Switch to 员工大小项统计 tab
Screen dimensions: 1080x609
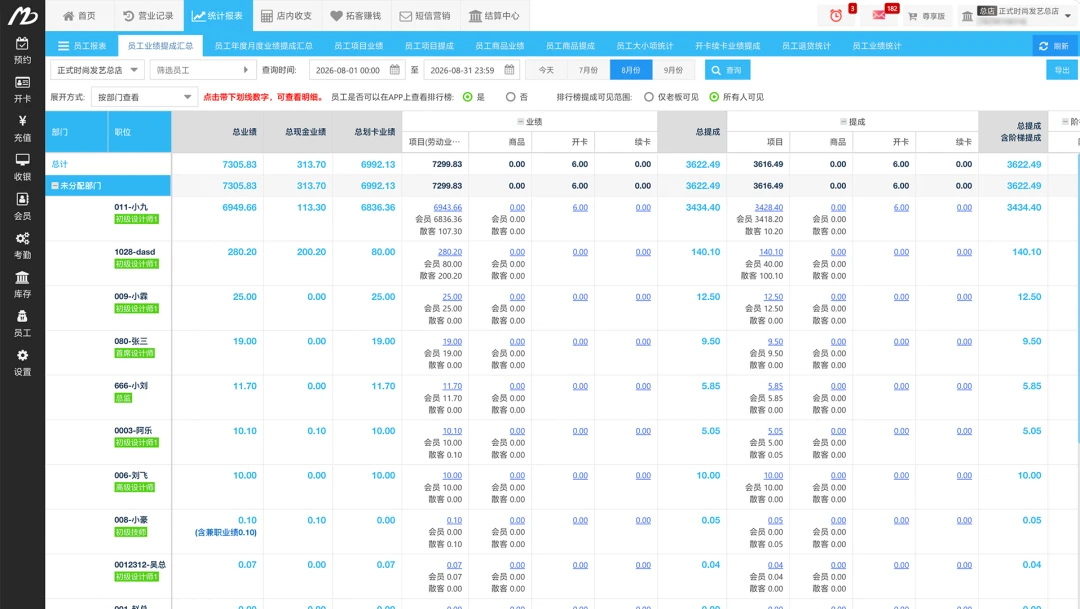645,45
